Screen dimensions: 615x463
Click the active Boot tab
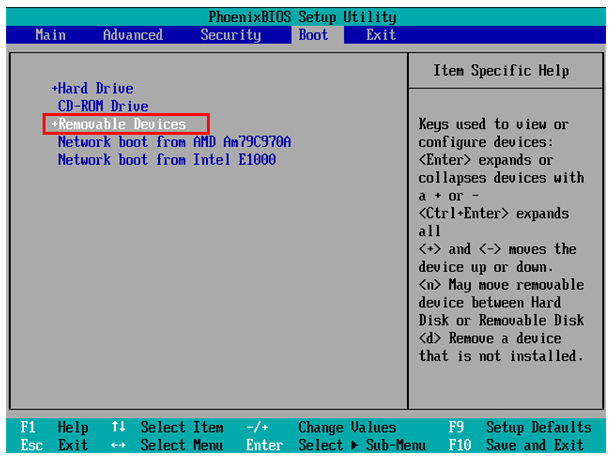point(313,35)
